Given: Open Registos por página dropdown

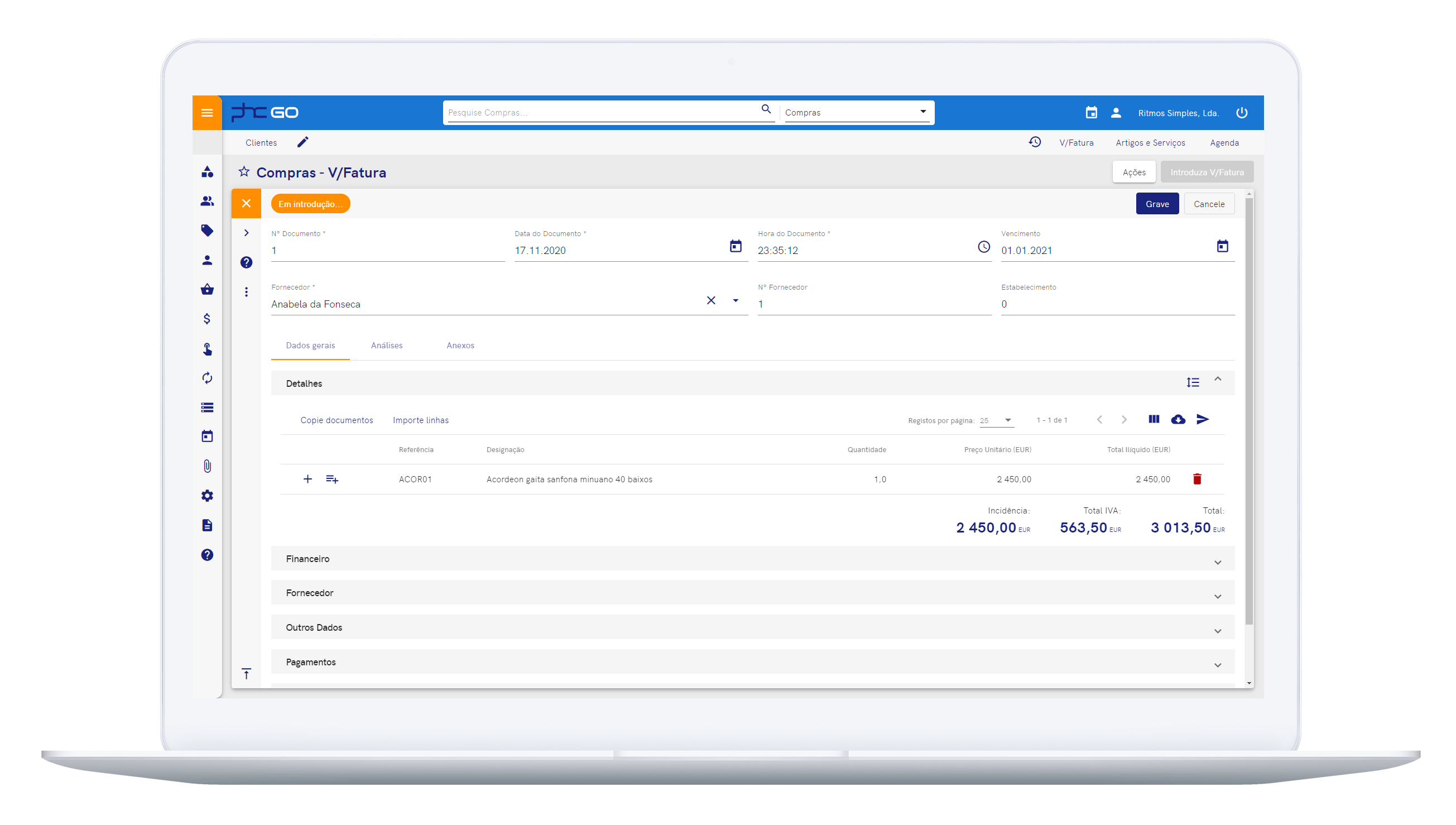Looking at the screenshot, I should [x=996, y=420].
